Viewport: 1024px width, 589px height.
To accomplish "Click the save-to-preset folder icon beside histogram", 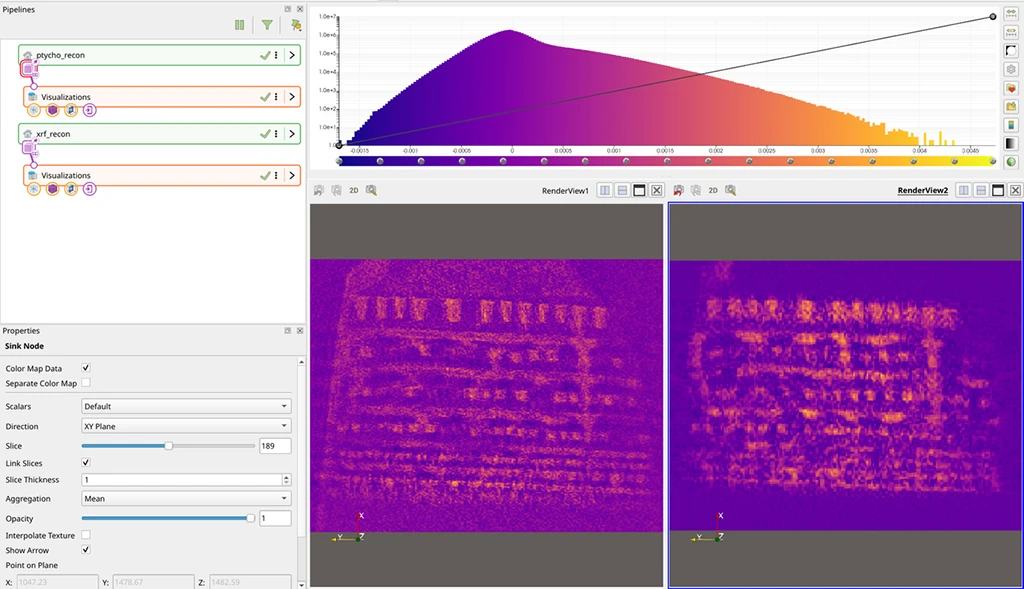I will point(1011,106).
